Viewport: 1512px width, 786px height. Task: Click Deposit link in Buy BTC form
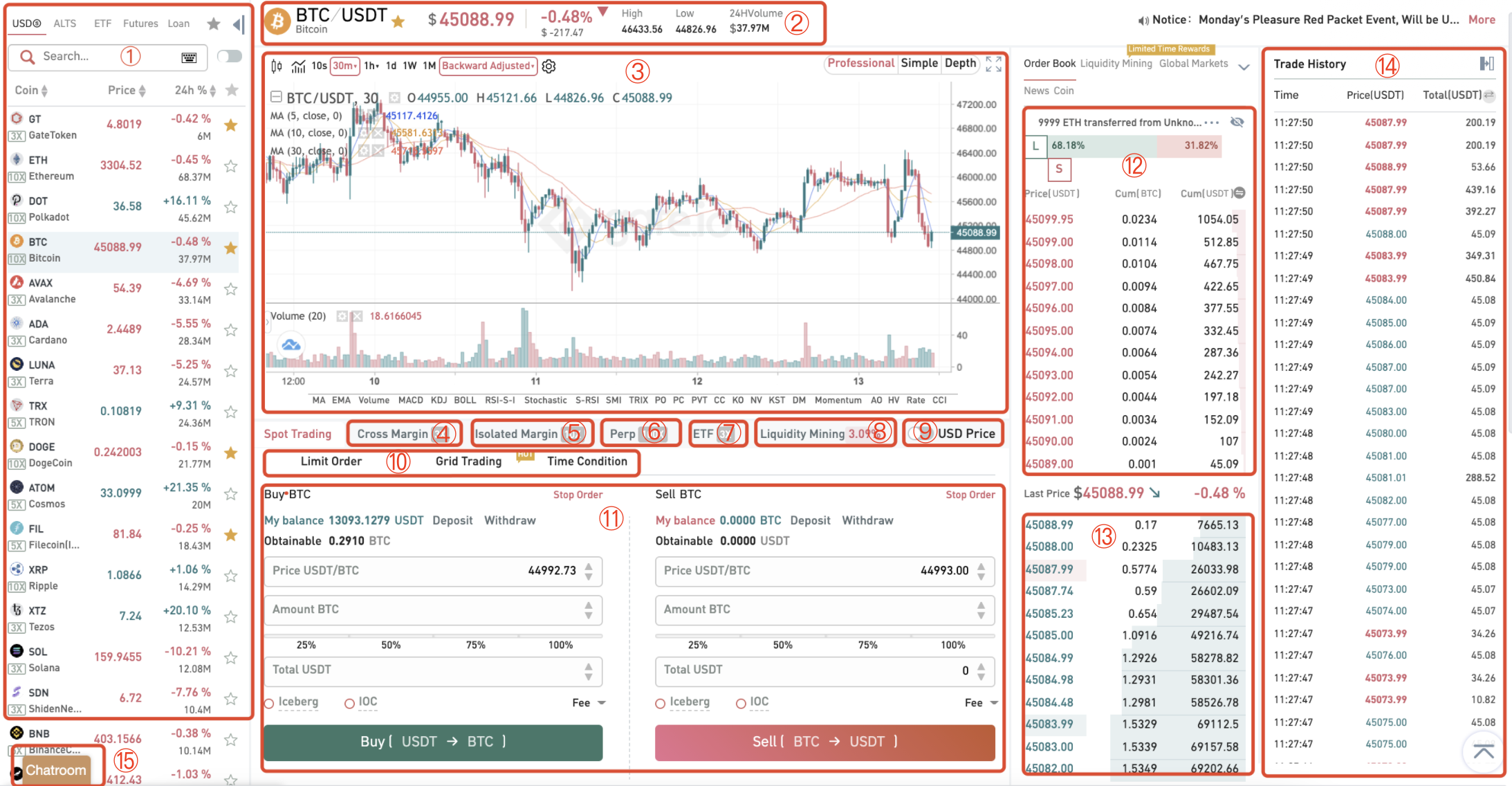[x=452, y=520]
